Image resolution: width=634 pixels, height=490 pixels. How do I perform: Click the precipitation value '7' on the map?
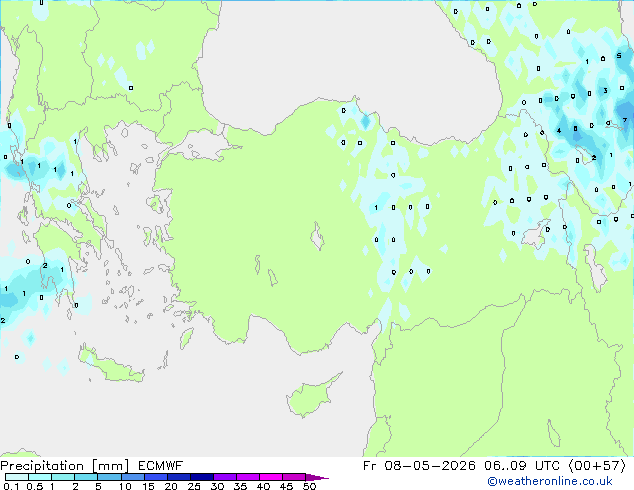tap(625, 120)
